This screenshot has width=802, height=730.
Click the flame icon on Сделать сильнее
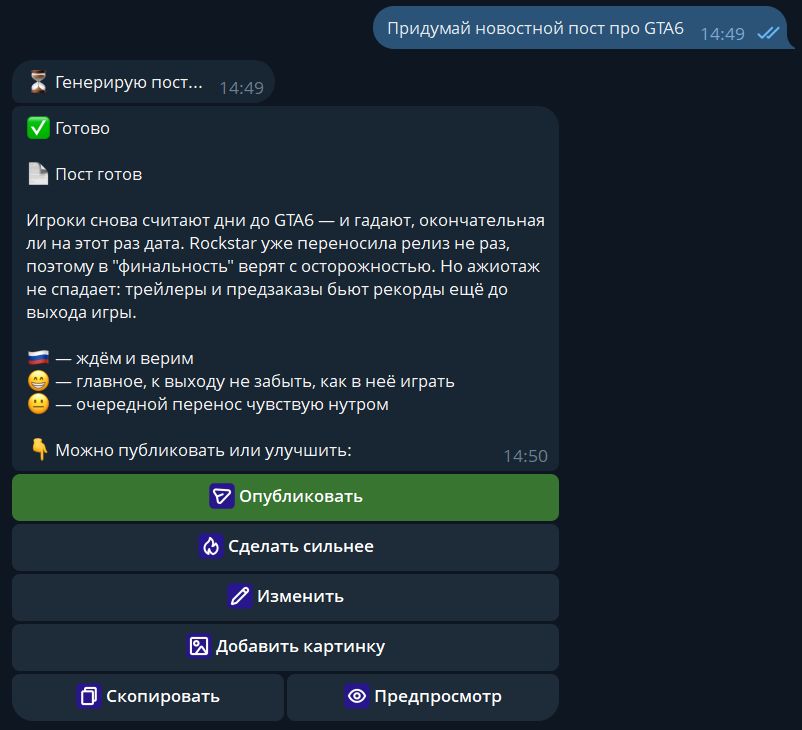[211, 546]
